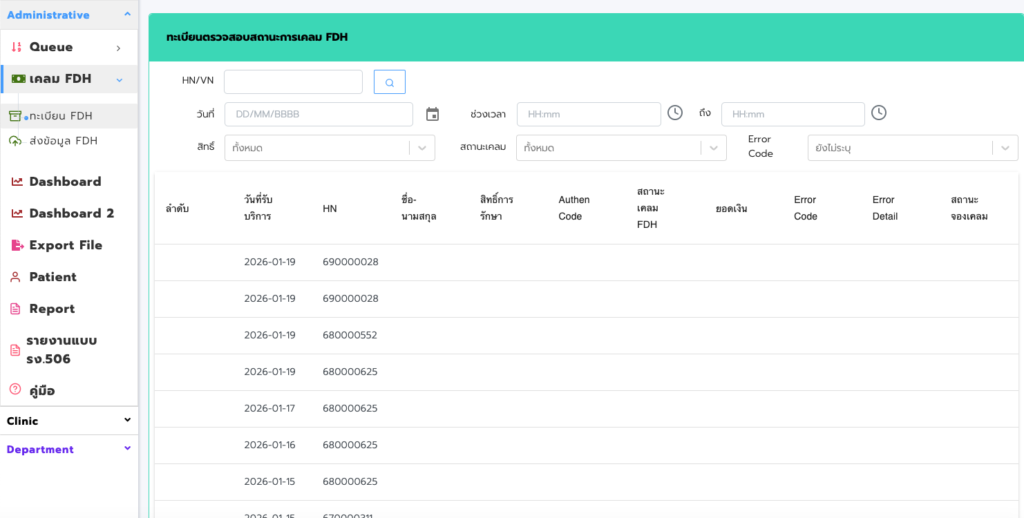Viewport: 1024px width, 518px height.
Task: Click the HN/VN text input field
Action: tap(293, 82)
